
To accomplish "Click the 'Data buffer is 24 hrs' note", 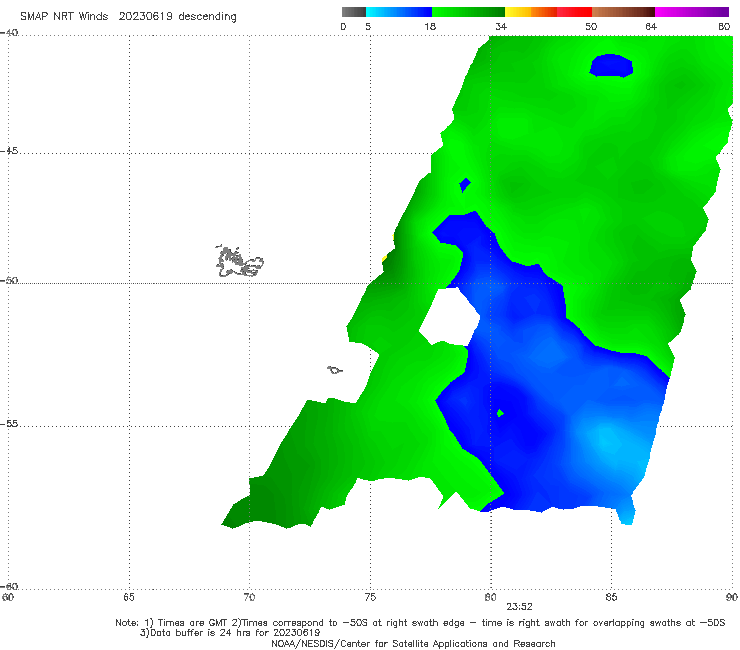I will tap(230, 633).
